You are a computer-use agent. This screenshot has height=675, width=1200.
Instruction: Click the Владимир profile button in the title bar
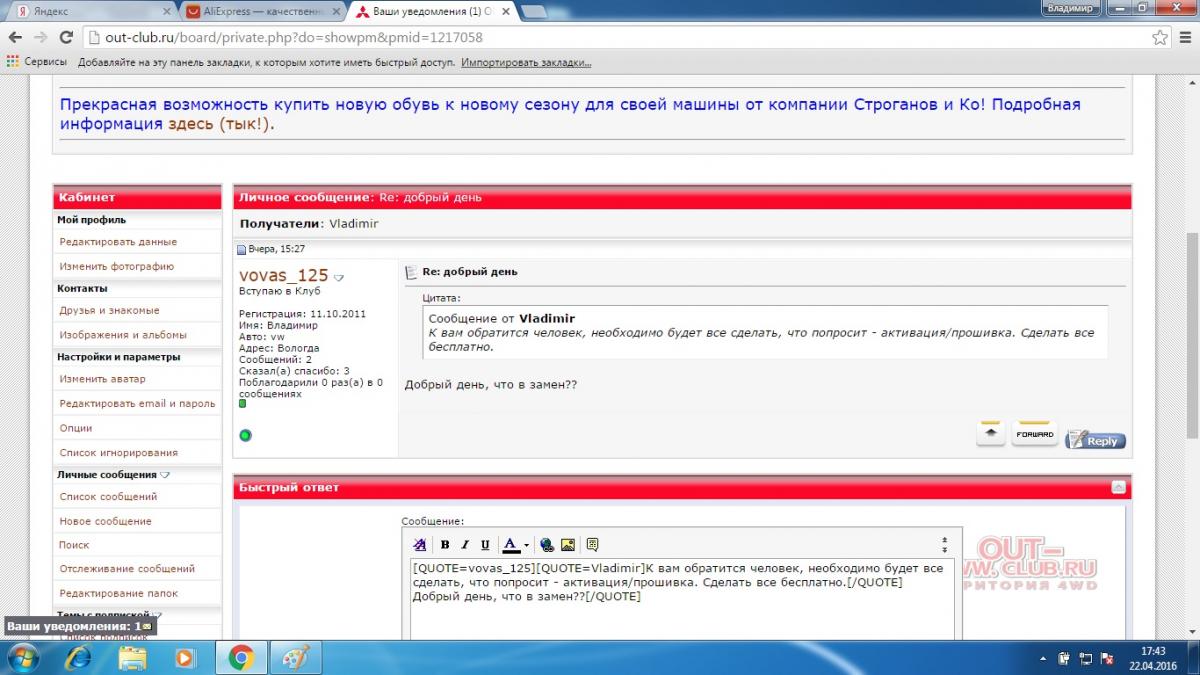pyautogui.click(x=1071, y=7)
